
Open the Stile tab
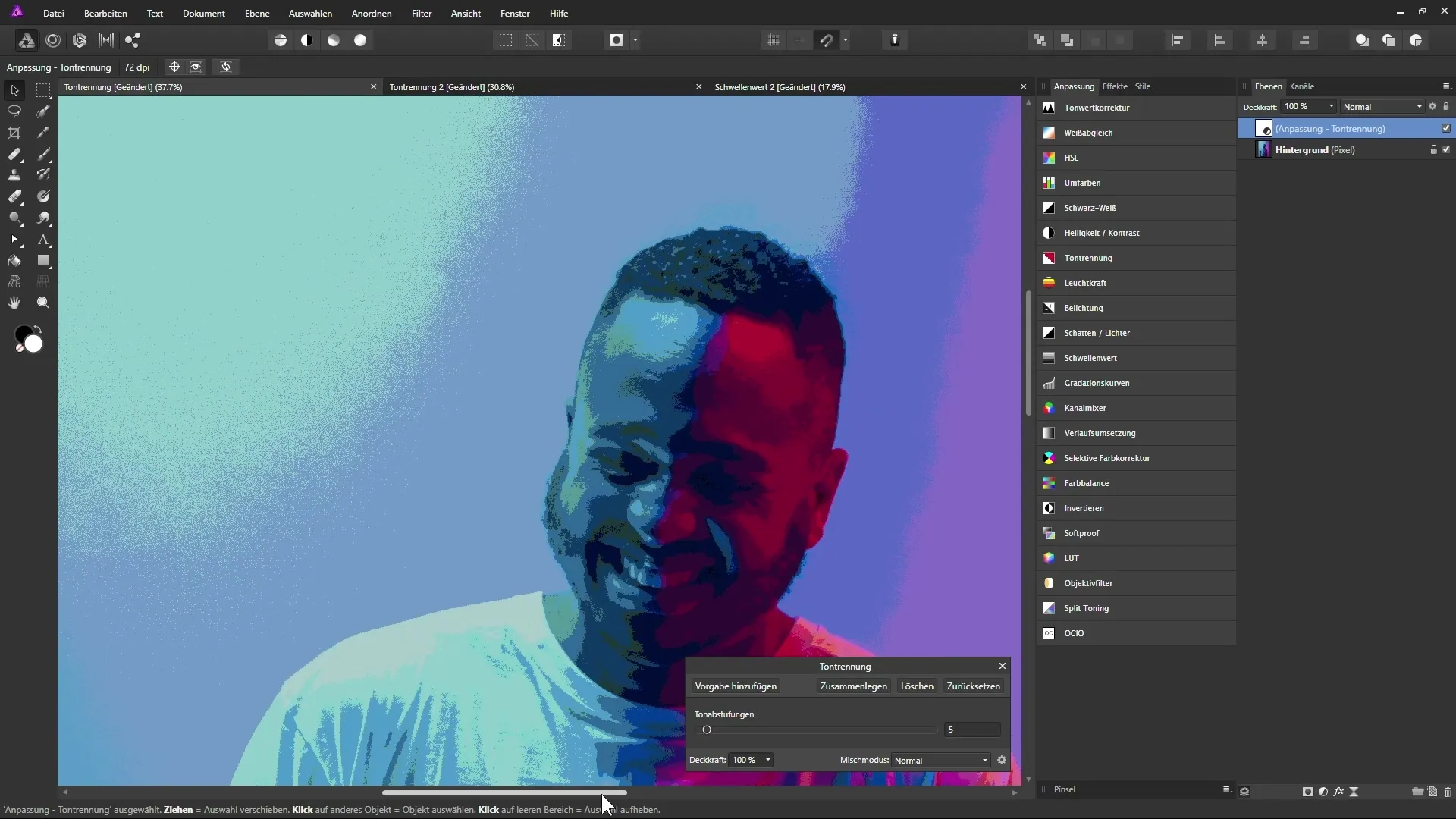1143,86
